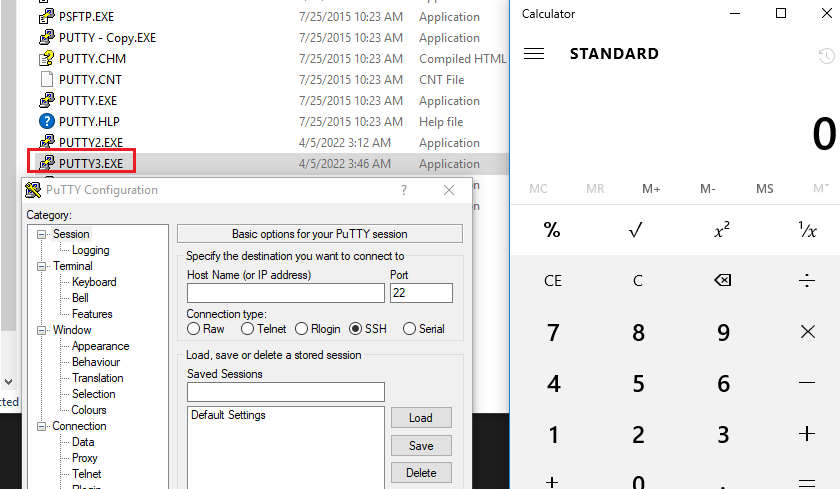Click the C clear button in Calculator

(638, 281)
